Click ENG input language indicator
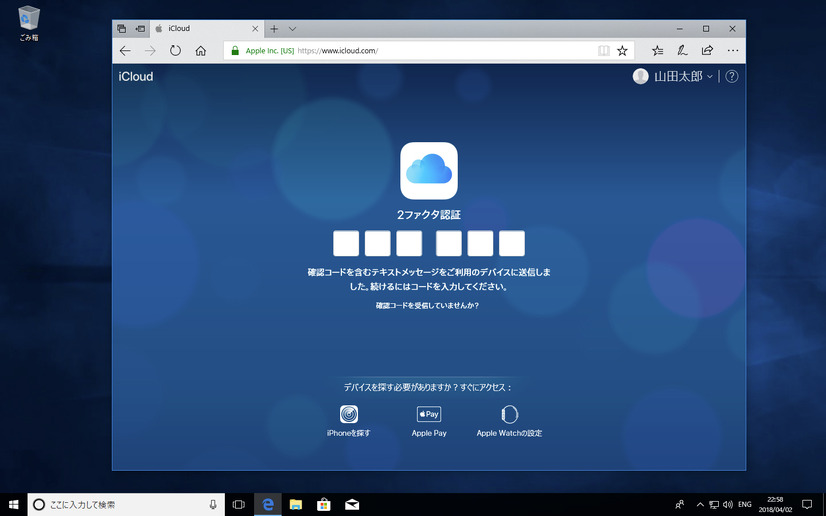826x516 pixels. (744, 504)
